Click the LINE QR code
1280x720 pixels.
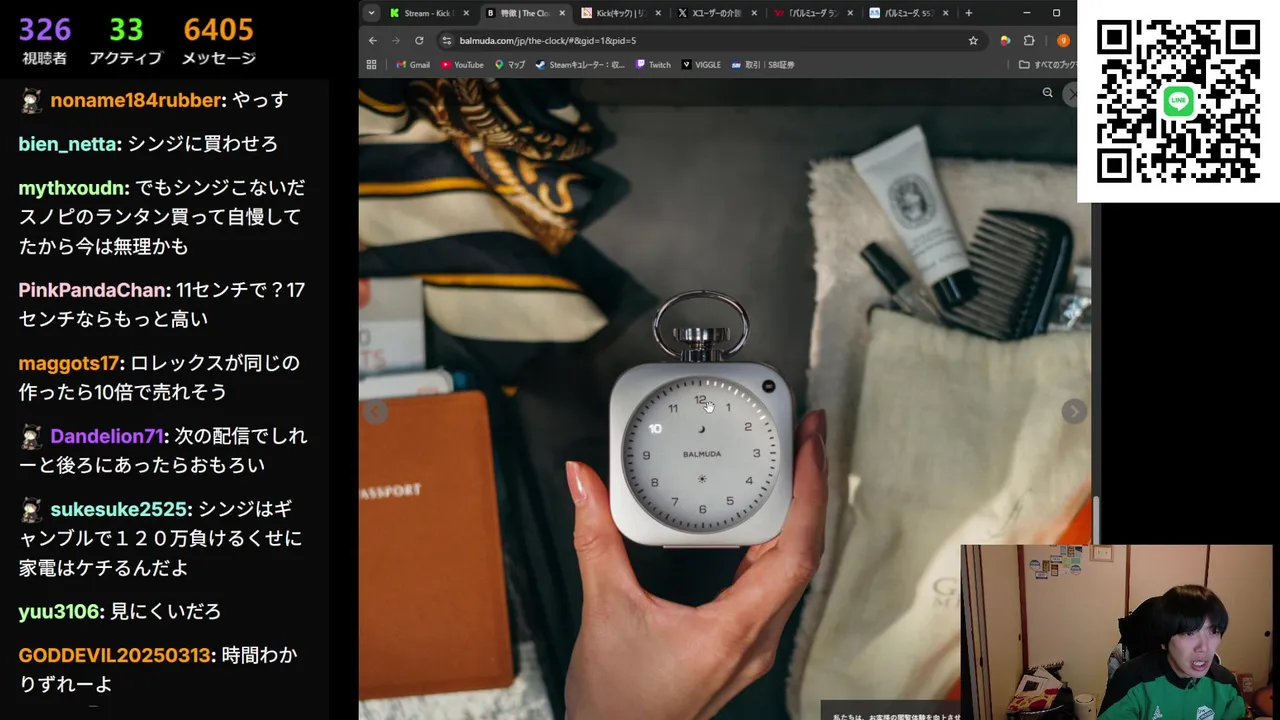tap(1178, 101)
